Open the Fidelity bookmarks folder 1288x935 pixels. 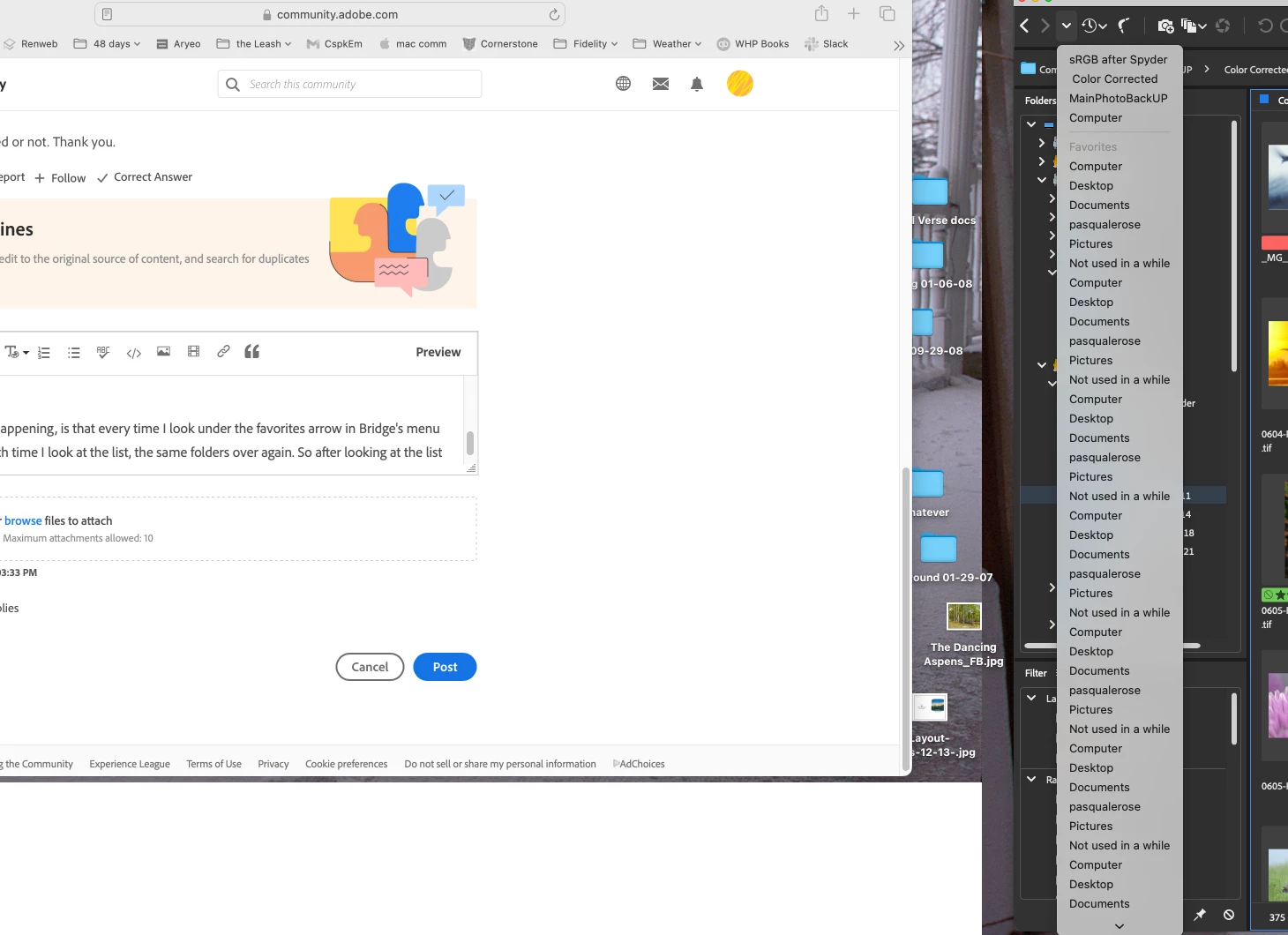coord(586,43)
